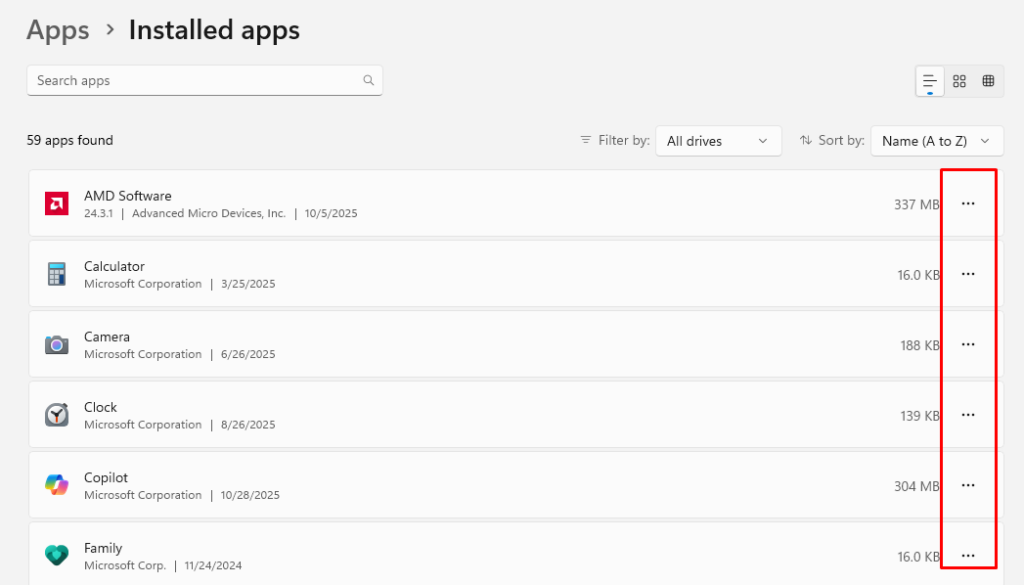Image resolution: width=1024 pixels, height=585 pixels.
Task: Switch to list view layout
Action: pyautogui.click(x=930, y=82)
